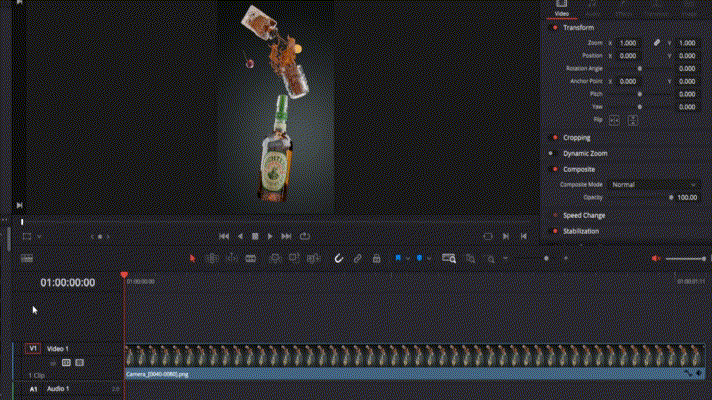Click the Zoom X value field
This screenshot has width=712, height=400.
point(628,43)
